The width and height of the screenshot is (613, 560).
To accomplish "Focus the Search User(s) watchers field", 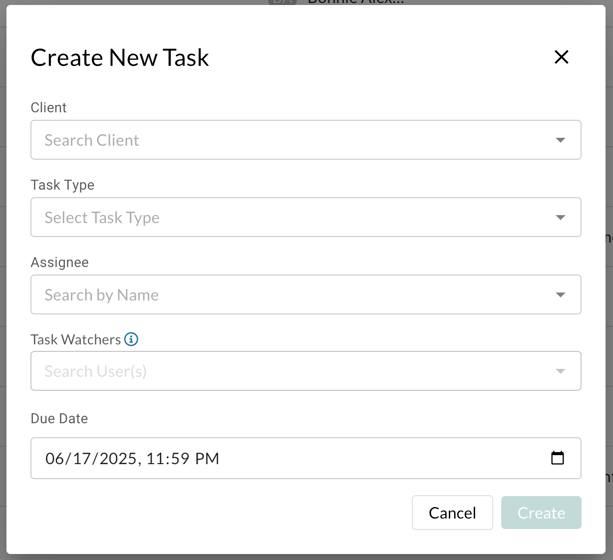I will point(306,371).
